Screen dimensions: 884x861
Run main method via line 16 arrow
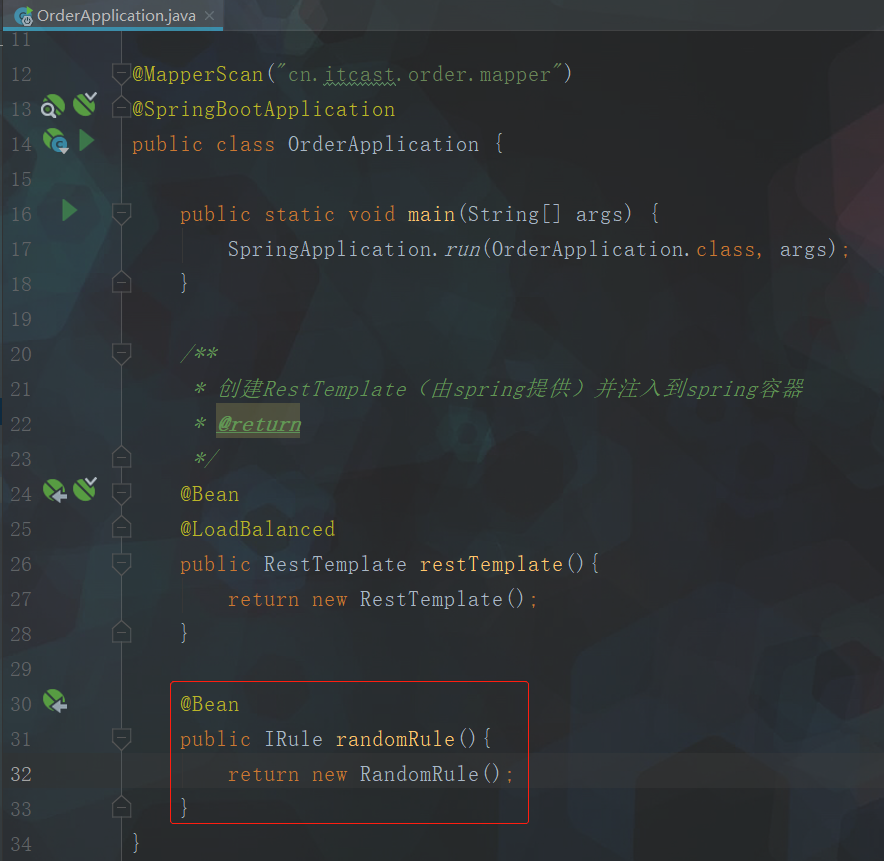pos(69,210)
